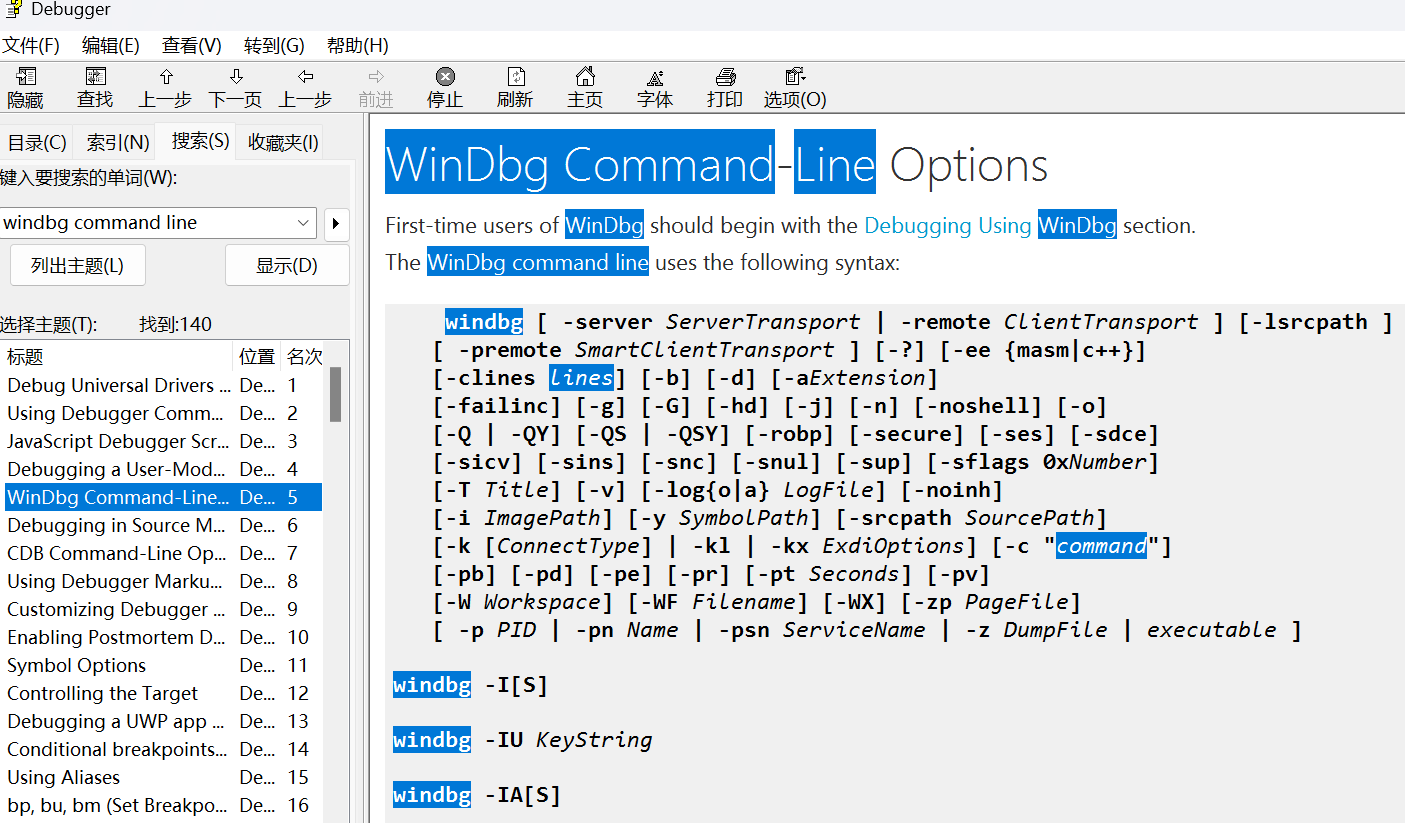Screen dimensions: 1405x823
Task: Open 选项(O) toolbar options icon
Action: [x=795, y=88]
